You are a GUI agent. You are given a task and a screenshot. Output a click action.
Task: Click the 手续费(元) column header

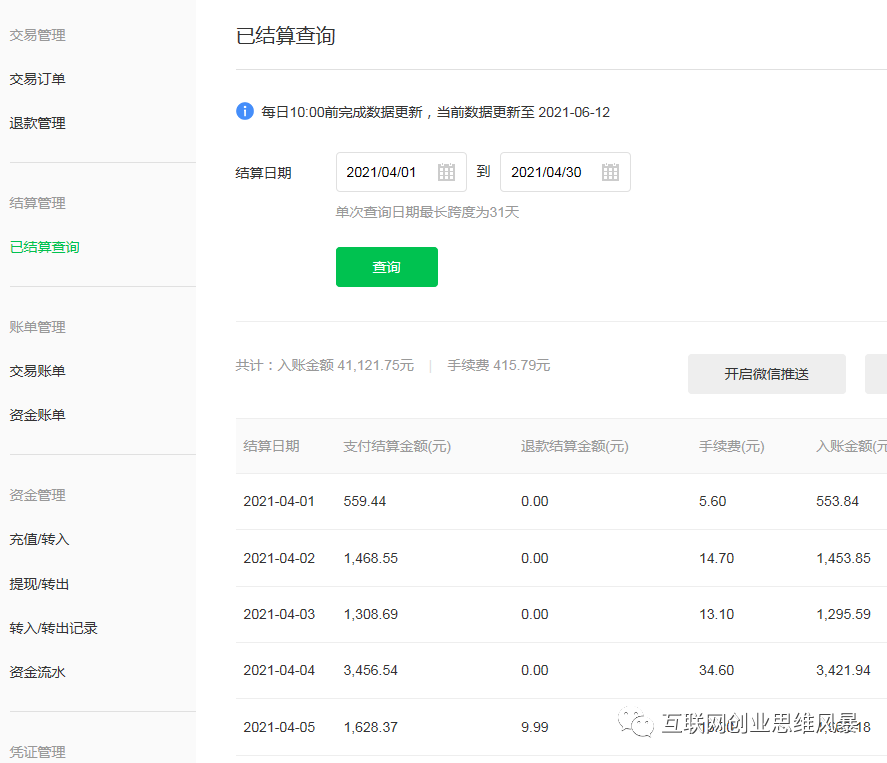(x=731, y=446)
